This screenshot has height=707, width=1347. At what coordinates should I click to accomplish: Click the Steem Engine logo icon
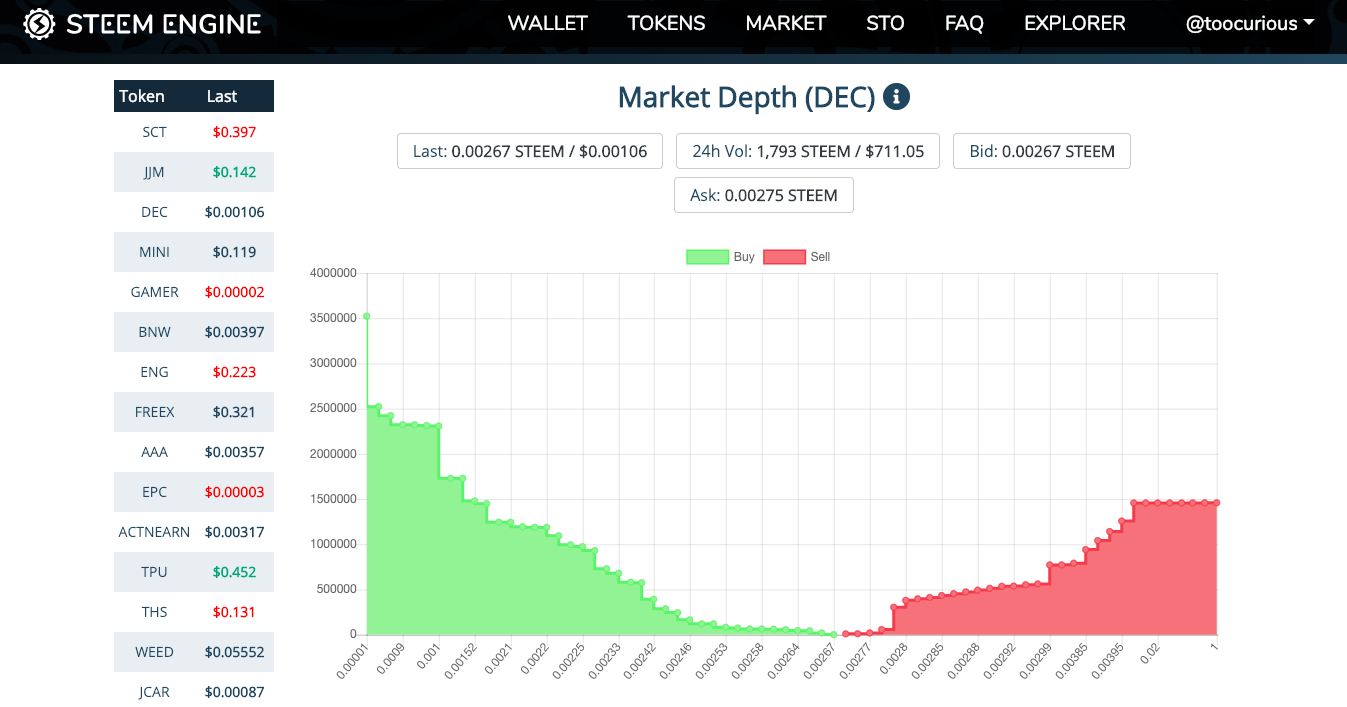(39, 24)
